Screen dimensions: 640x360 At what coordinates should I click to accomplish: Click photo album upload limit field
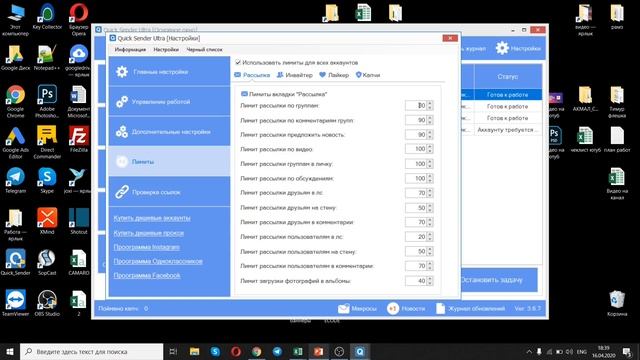[x=416, y=281]
